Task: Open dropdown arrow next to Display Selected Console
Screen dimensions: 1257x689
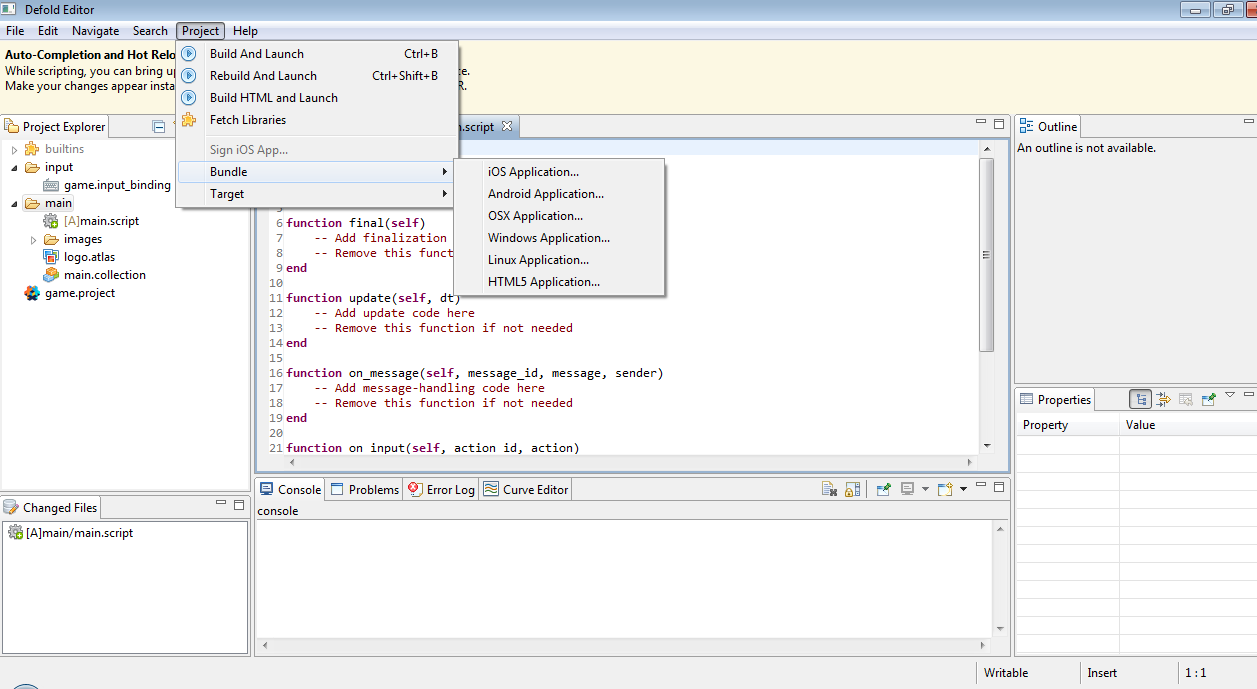Action: click(x=925, y=489)
